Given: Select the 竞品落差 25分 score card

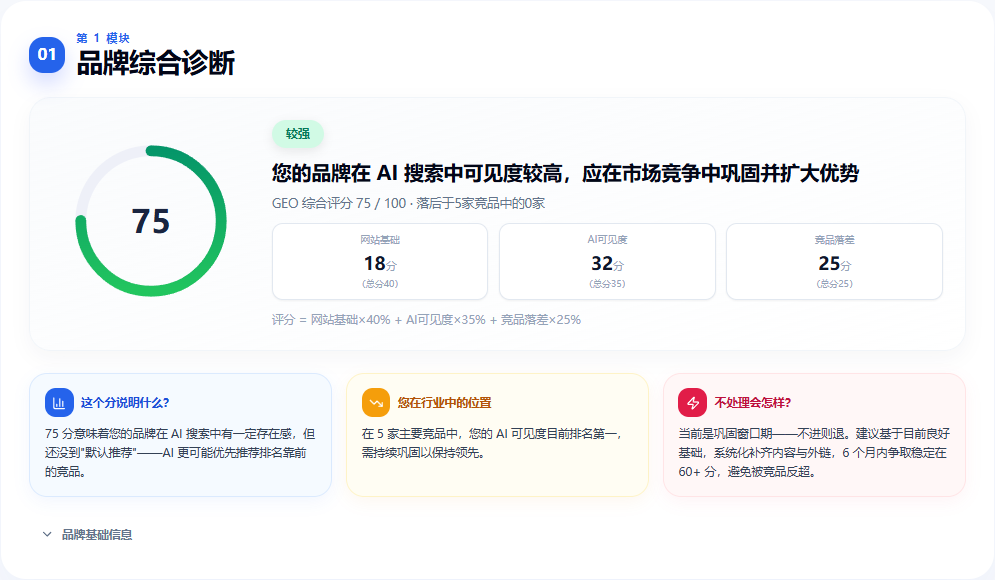Looking at the screenshot, I should (834, 261).
